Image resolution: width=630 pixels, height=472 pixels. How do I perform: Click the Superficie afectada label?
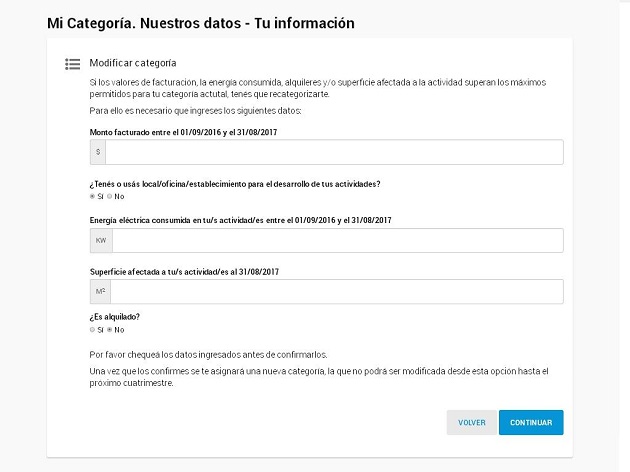click(x=184, y=271)
